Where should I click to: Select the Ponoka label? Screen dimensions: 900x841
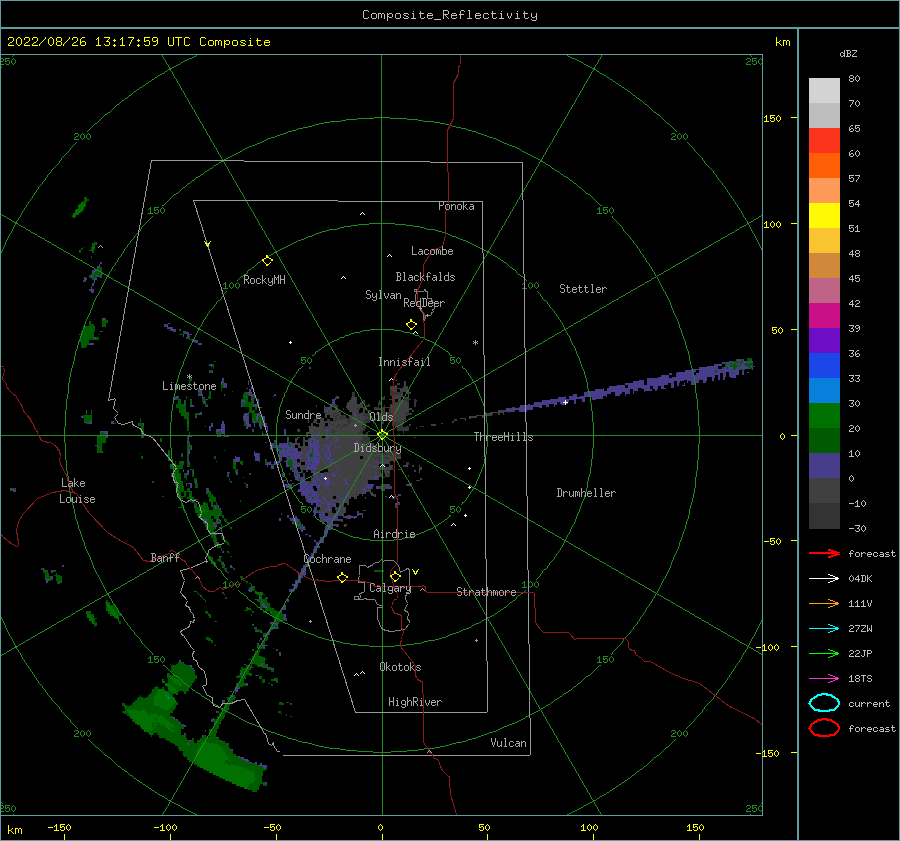pyautogui.click(x=456, y=206)
